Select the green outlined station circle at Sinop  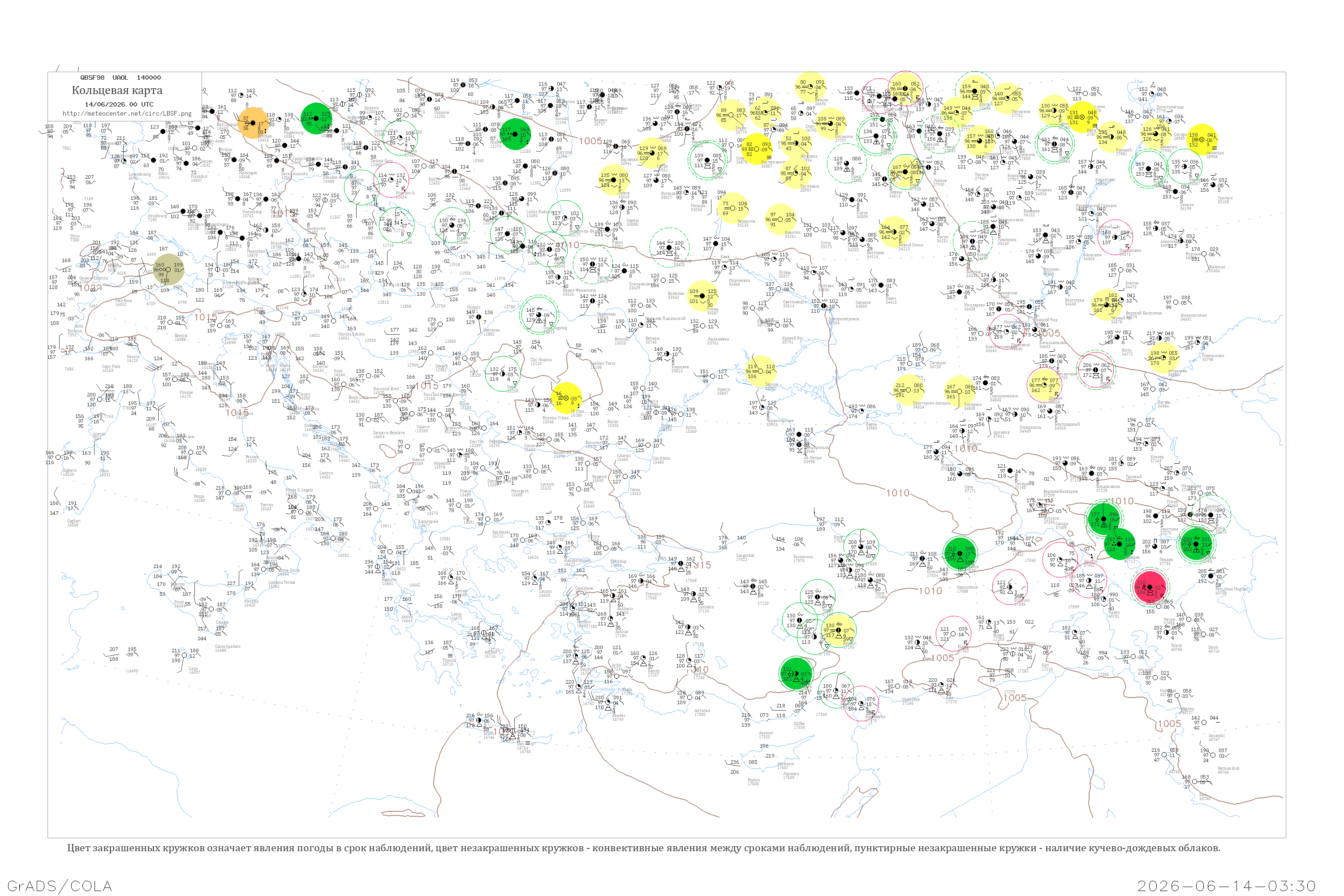[x=861, y=546]
